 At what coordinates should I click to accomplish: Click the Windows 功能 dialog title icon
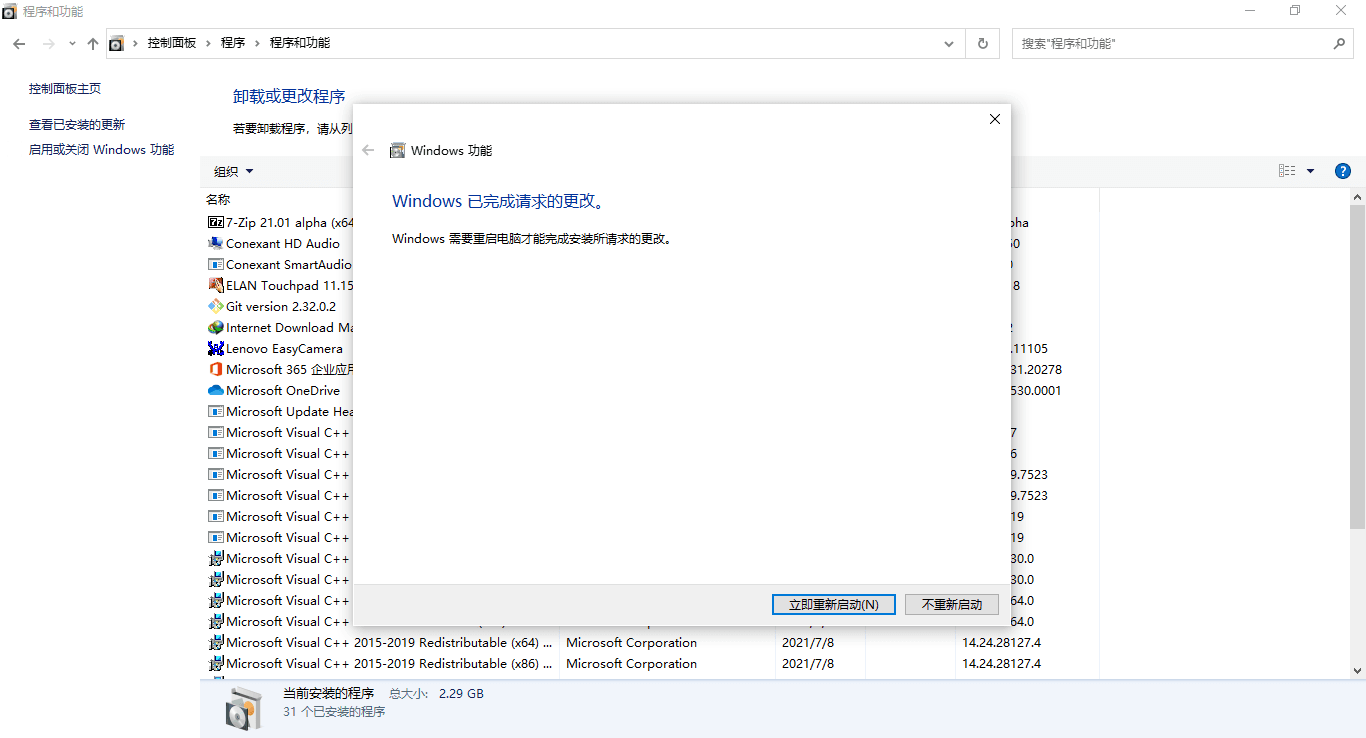397,150
